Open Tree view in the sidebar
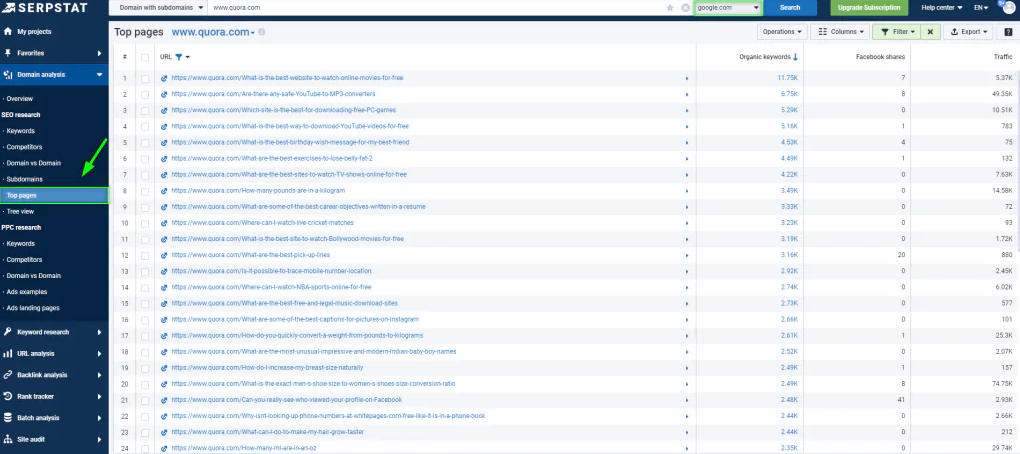This screenshot has width=1020, height=454. [21, 211]
